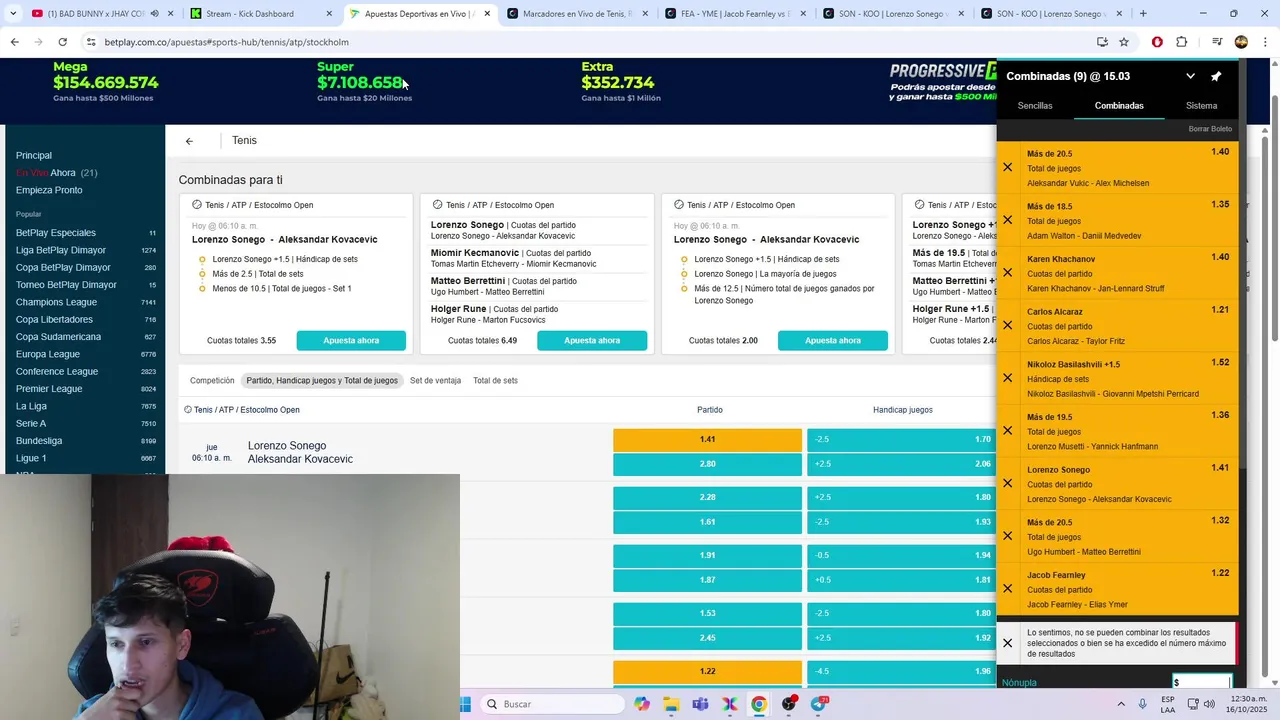Select Kovacevic match odds 2.80

(x=707, y=465)
